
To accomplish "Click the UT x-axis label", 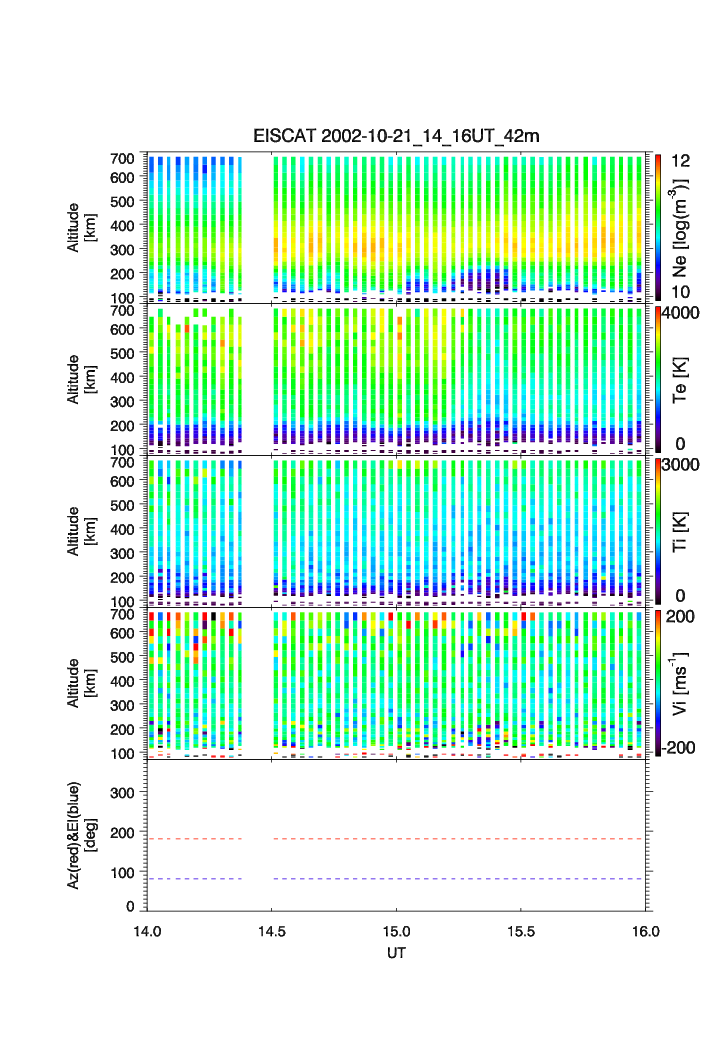I will [396, 953].
